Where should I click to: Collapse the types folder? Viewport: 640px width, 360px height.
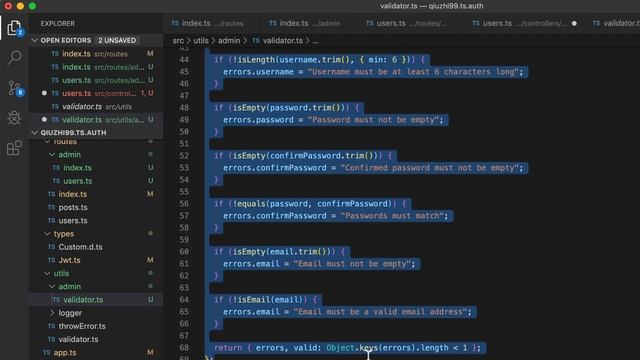point(47,234)
